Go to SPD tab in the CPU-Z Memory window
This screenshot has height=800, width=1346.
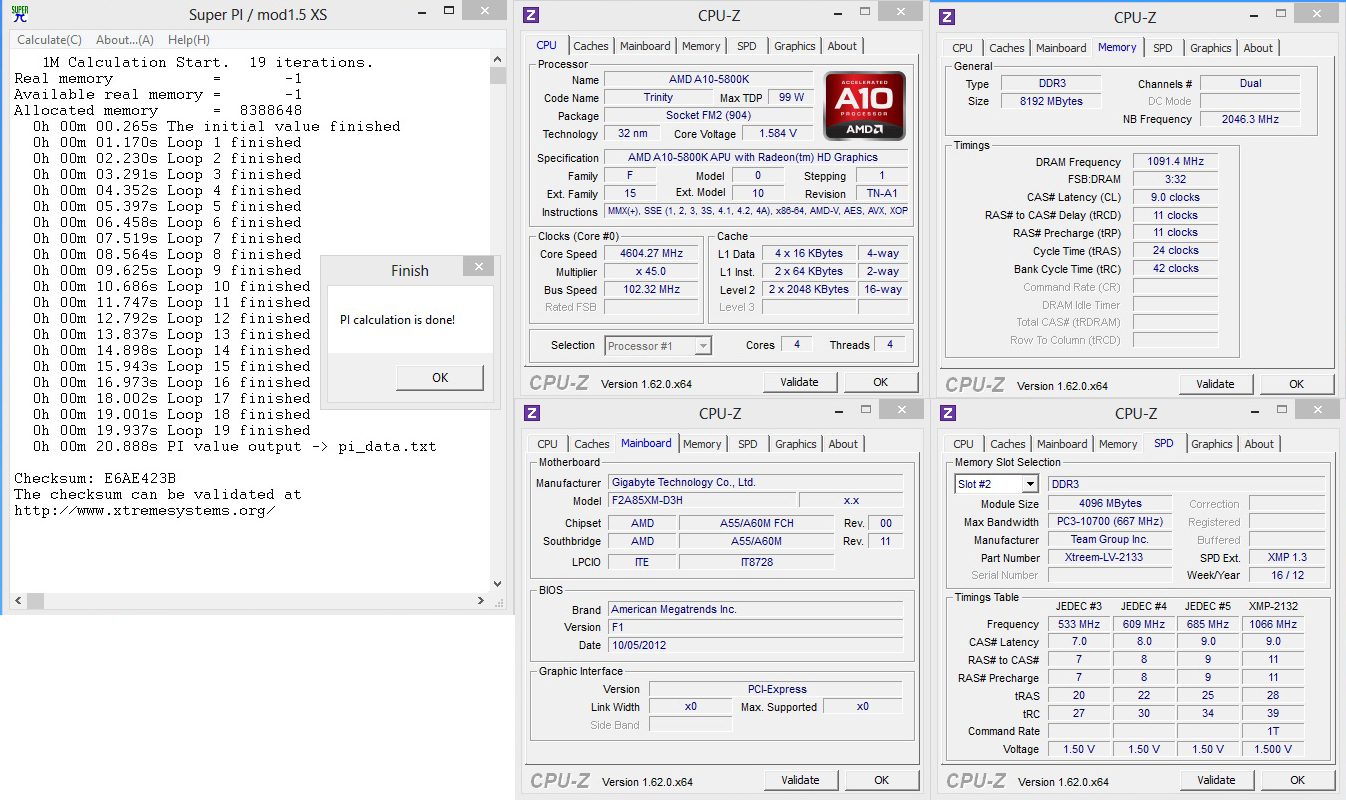(x=1163, y=48)
